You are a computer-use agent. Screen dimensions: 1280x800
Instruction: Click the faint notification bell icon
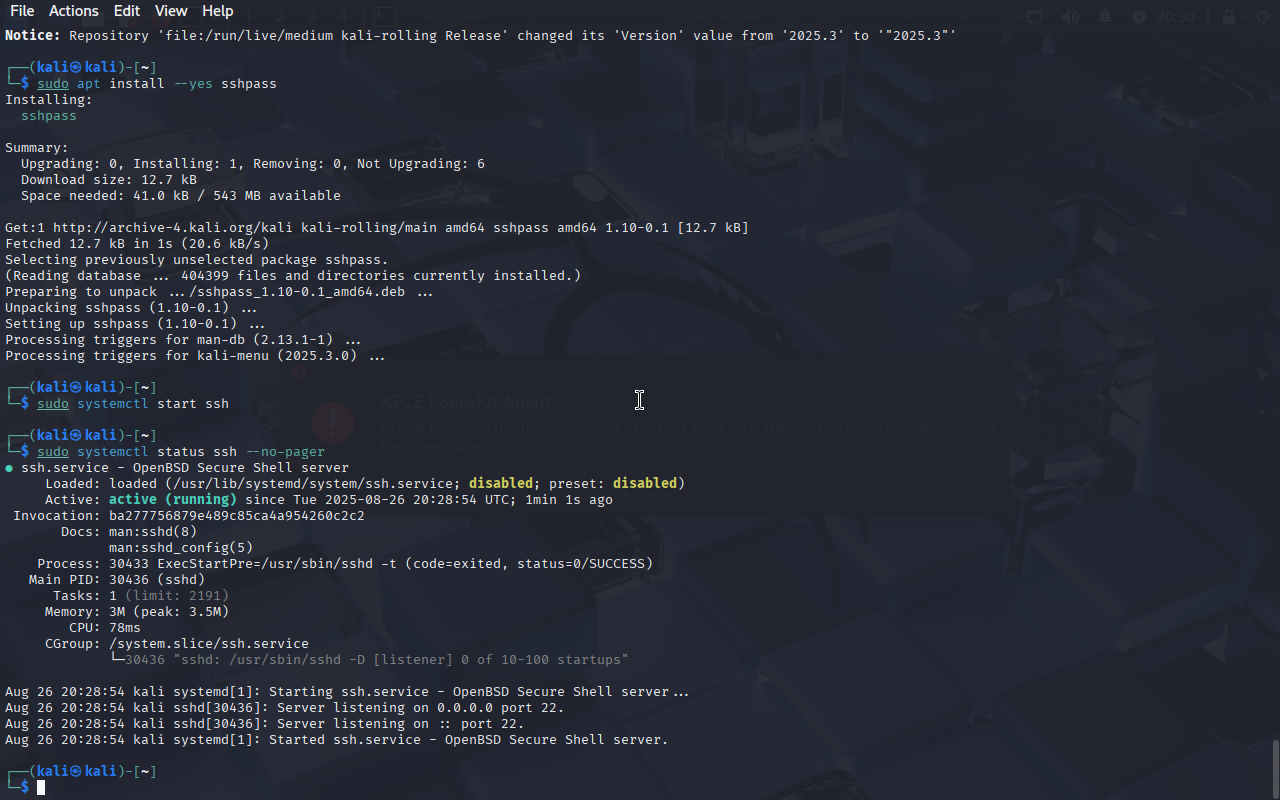(x=1105, y=17)
